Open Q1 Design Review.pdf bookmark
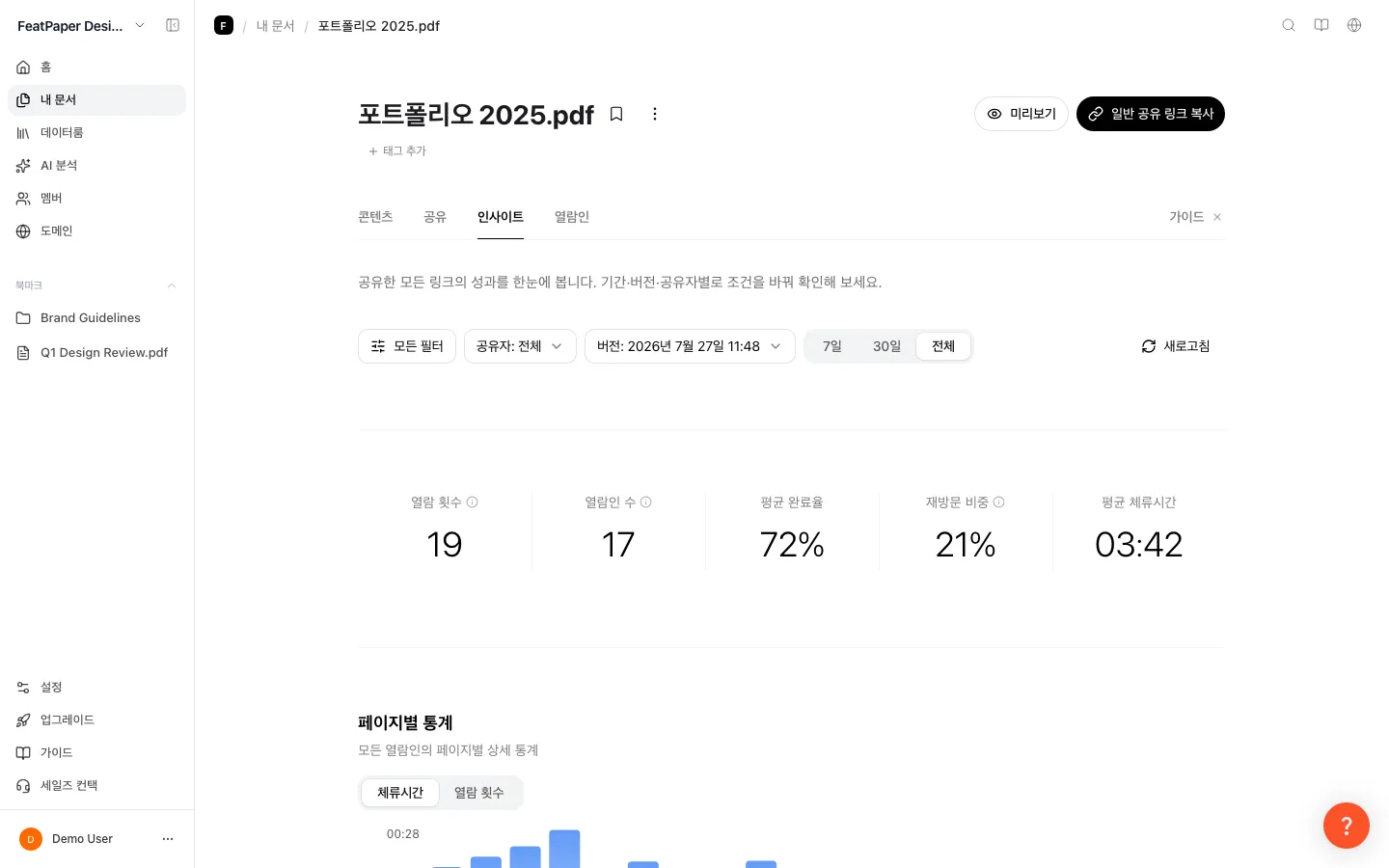The height and width of the screenshot is (868, 1389). point(96,353)
